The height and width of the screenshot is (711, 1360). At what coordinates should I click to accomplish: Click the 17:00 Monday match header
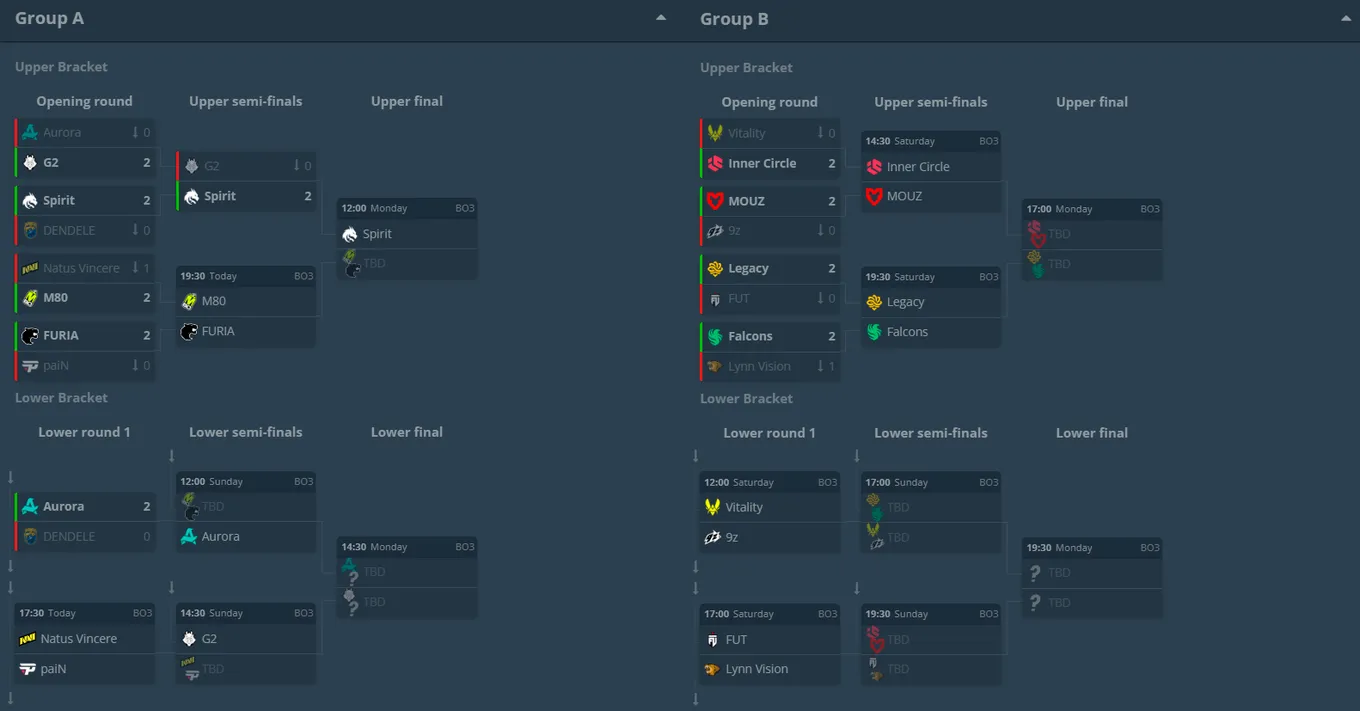point(1092,209)
